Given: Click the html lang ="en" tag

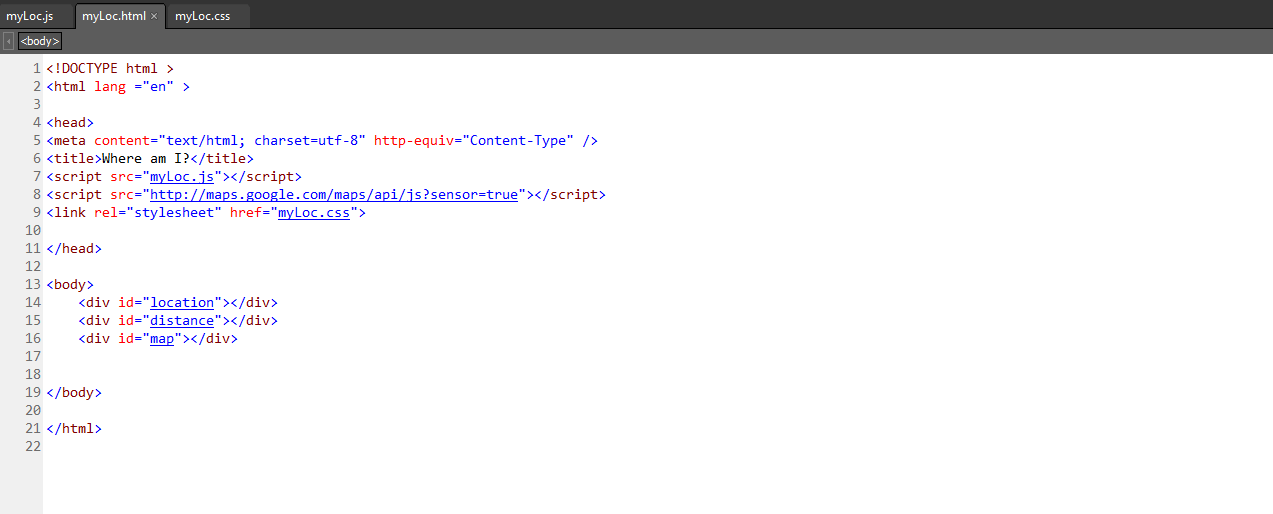Looking at the screenshot, I should point(118,87).
